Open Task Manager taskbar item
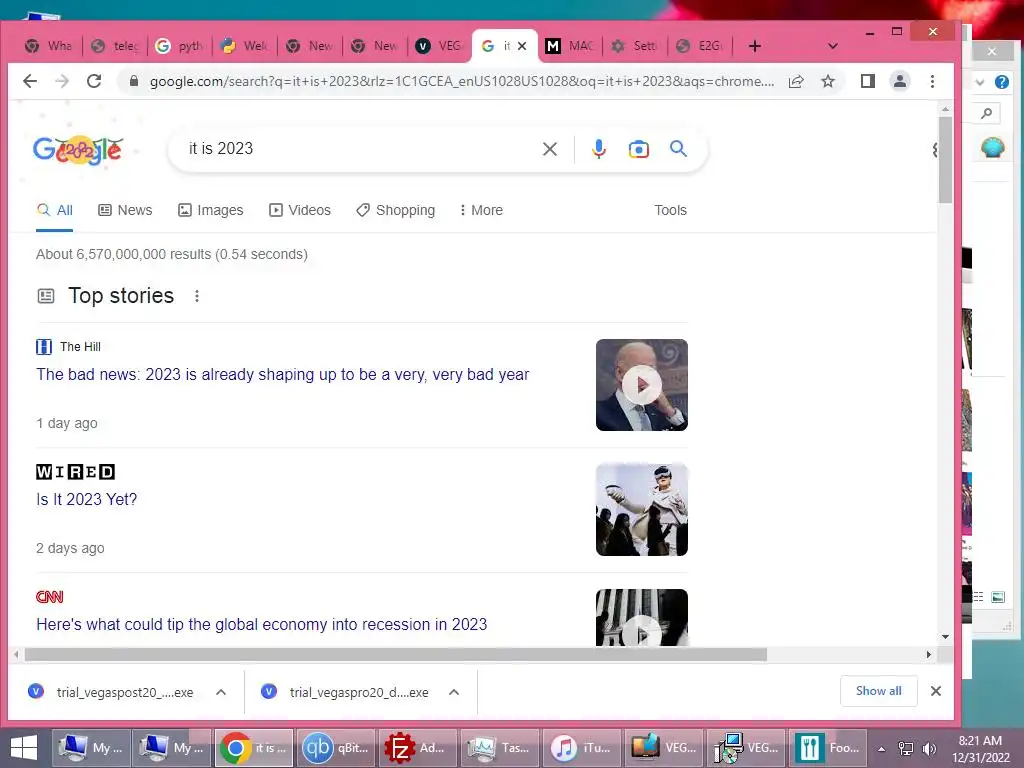The image size is (1024, 768). (x=500, y=748)
